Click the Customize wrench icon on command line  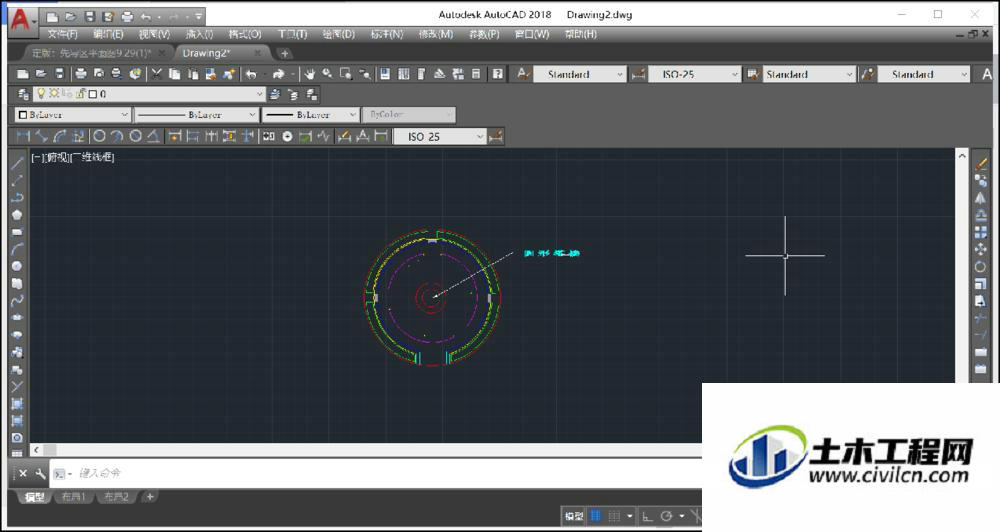tap(40, 473)
